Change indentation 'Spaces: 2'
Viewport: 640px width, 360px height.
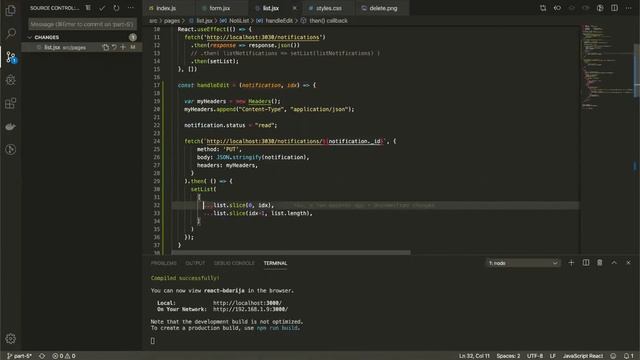click(x=508, y=356)
